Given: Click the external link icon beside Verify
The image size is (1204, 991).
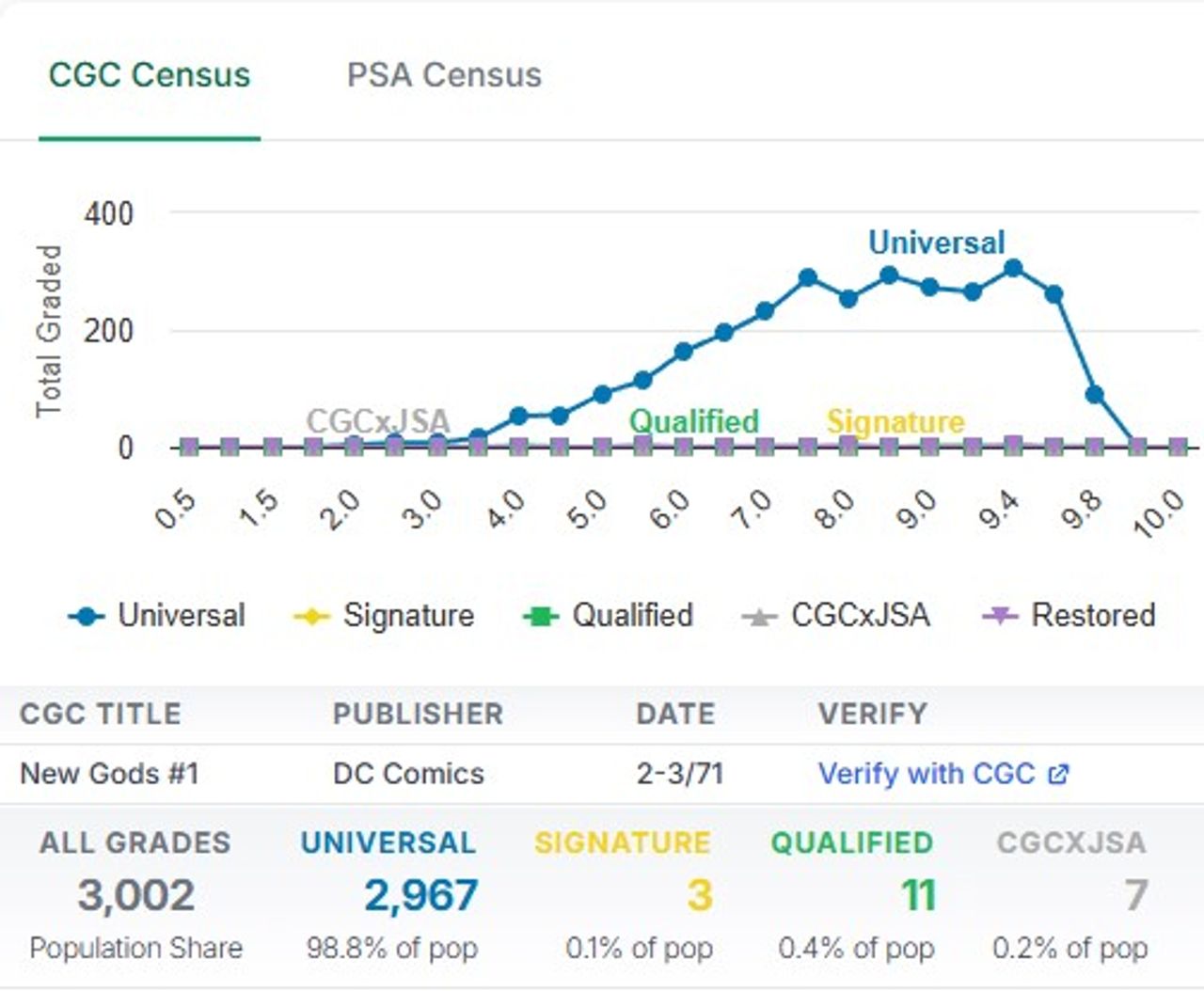Looking at the screenshot, I should (x=1058, y=774).
